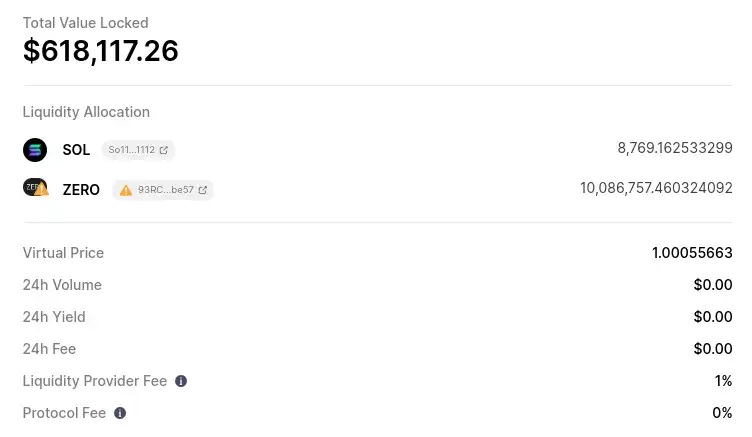Click the warning triangle in ZERO address badge

pos(126,190)
